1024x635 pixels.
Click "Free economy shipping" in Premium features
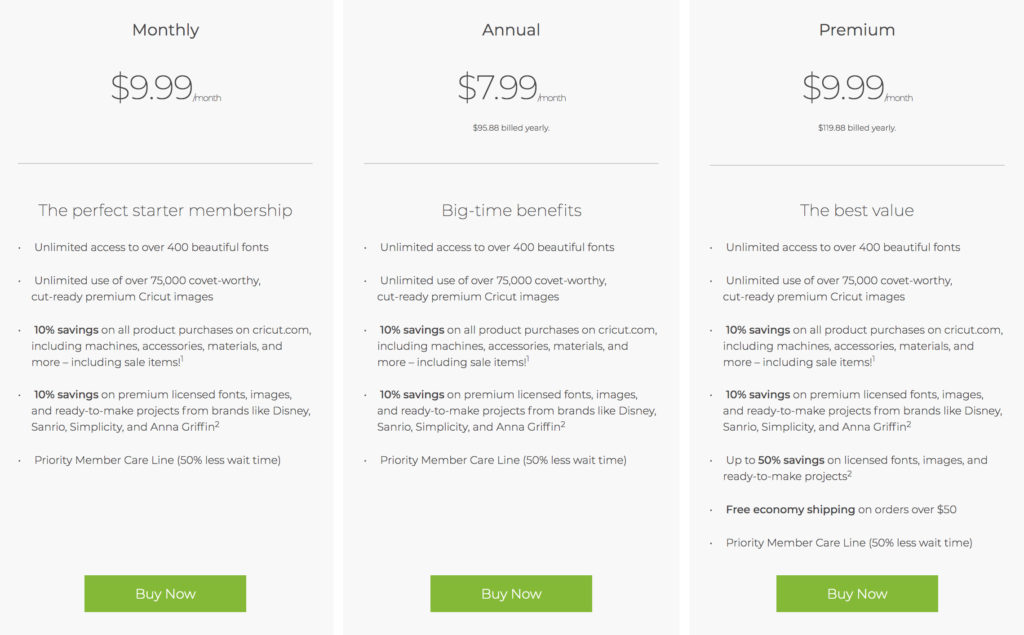tap(790, 510)
